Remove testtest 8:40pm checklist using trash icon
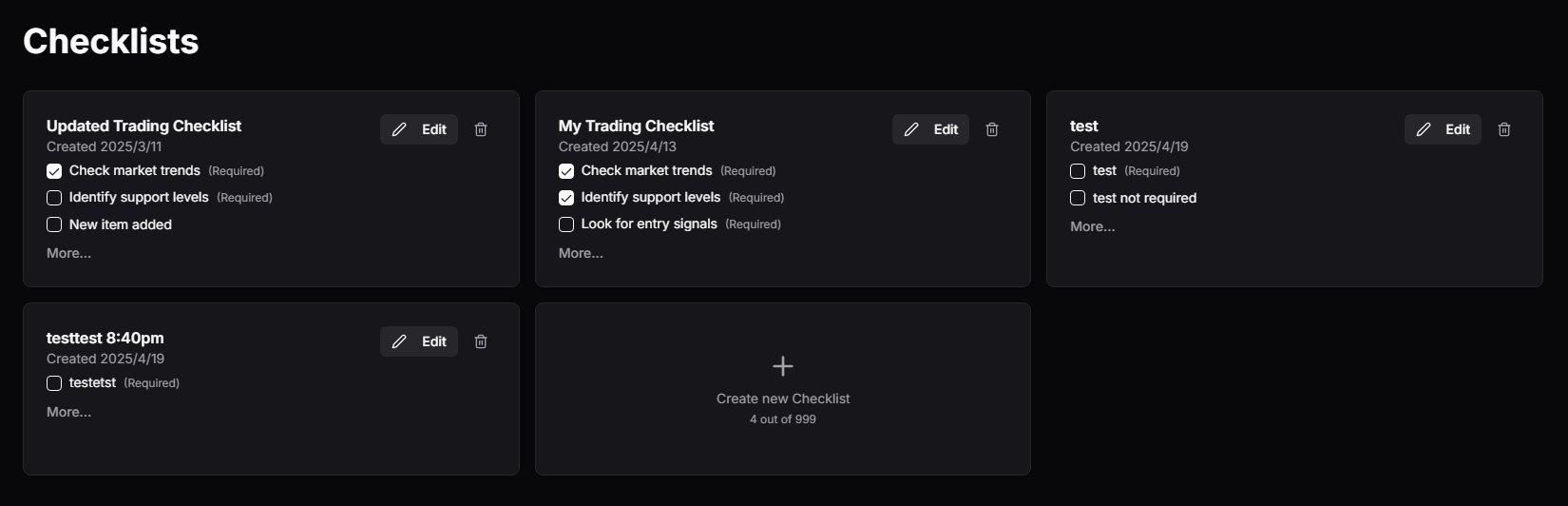The height and width of the screenshot is (506, 1568). [481, 341]
